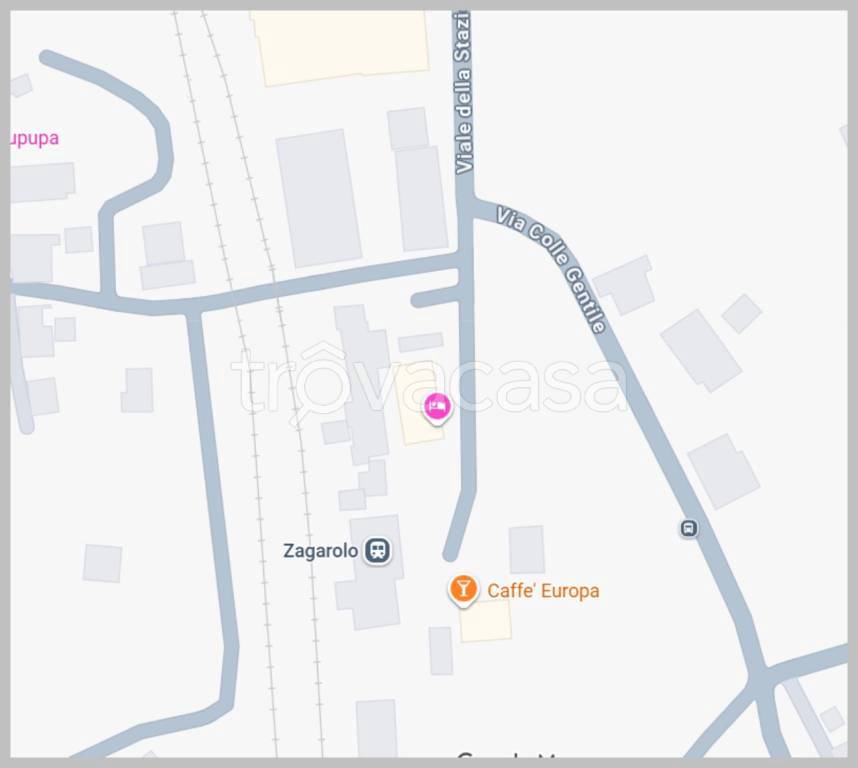
Task: Open the Caffe' Europa cocktail glass pin
Action: click(x=463, y=590)
